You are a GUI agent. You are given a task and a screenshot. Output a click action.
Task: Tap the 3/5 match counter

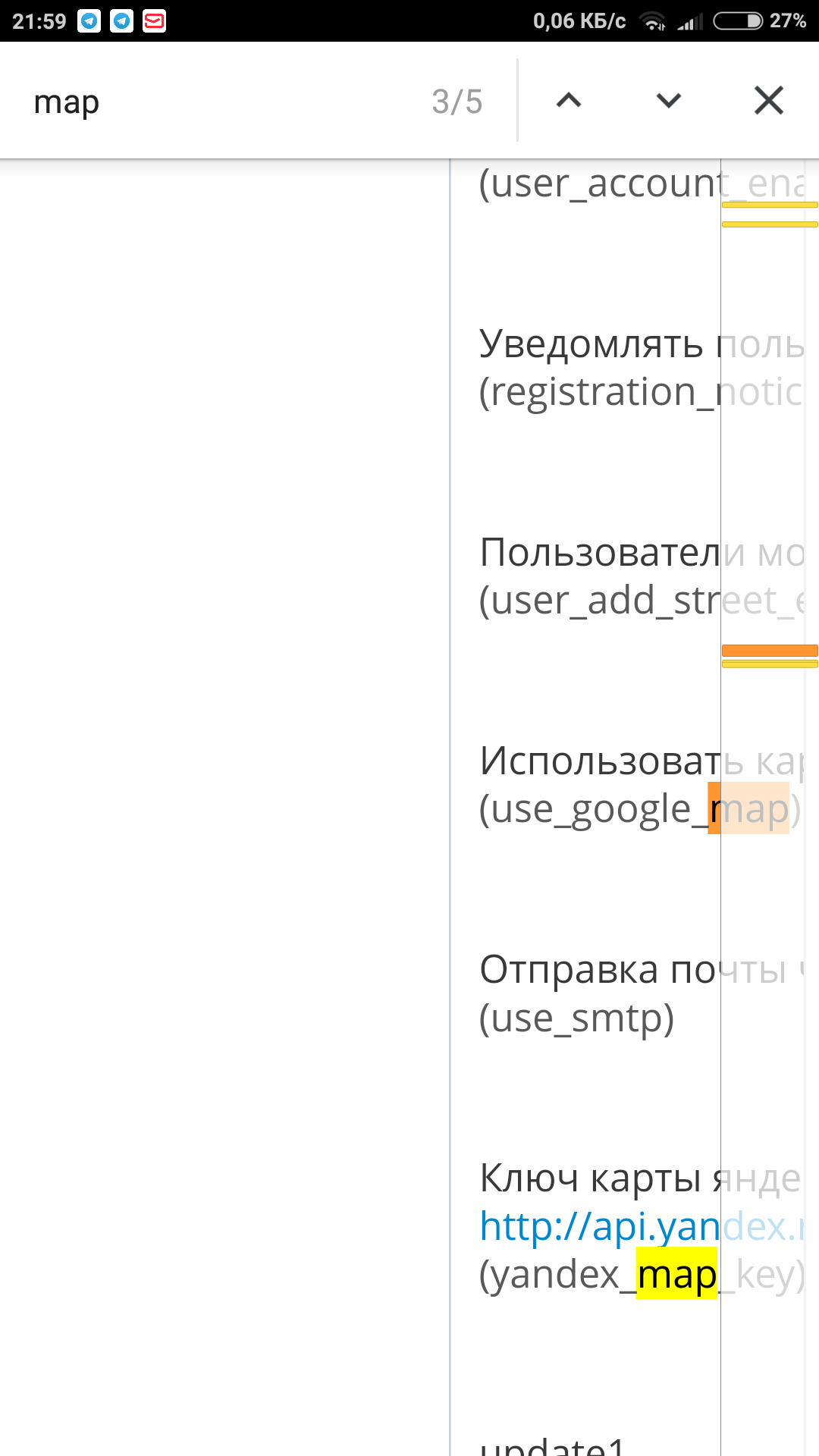tap(457, 102)
